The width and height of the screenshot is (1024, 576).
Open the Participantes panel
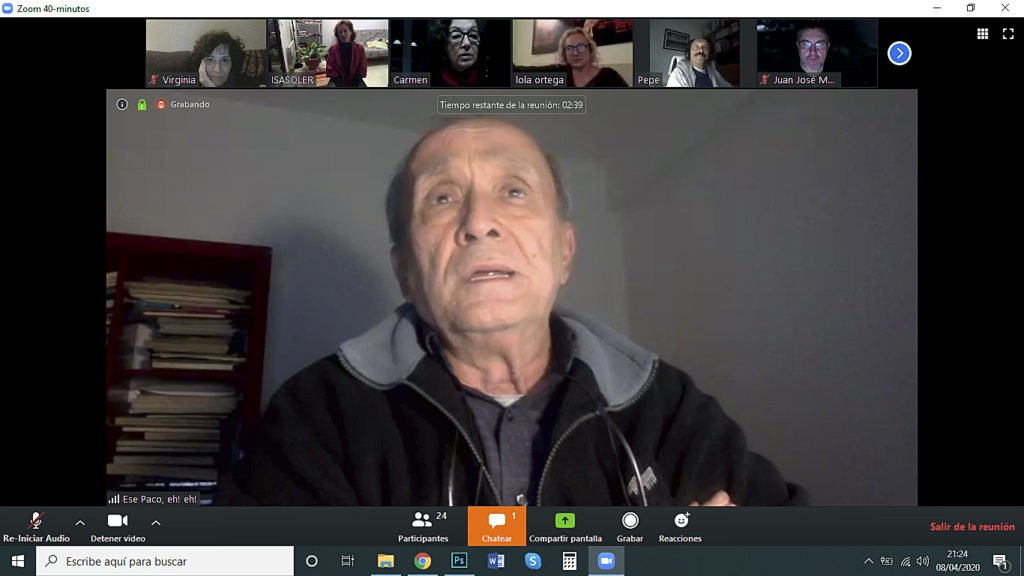pyautogui.click(x=424, y=525)
